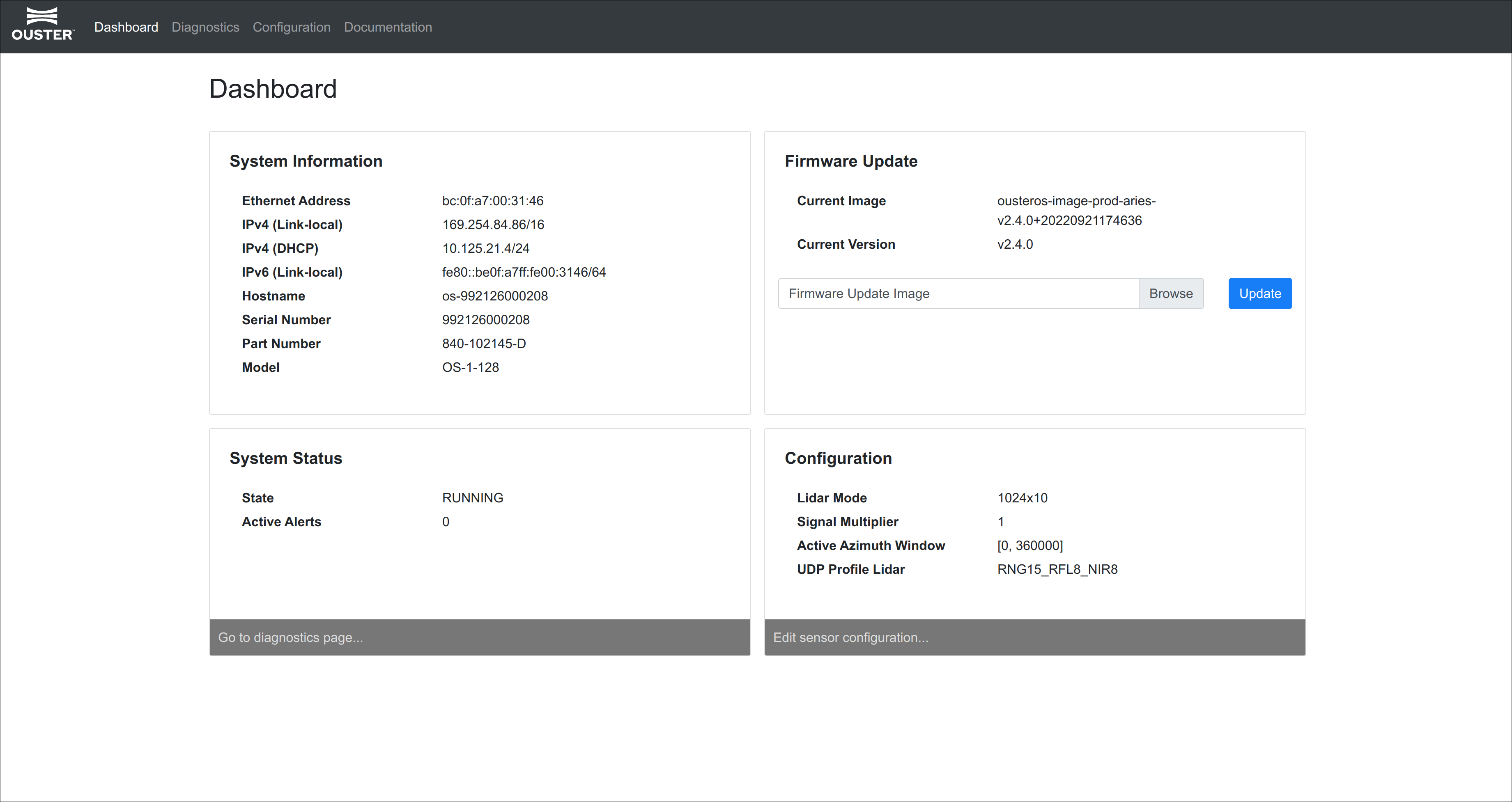Click the UDP profile value RNG15_RFL8_NIR8

pyautogui.click(x=1057, y=570)
